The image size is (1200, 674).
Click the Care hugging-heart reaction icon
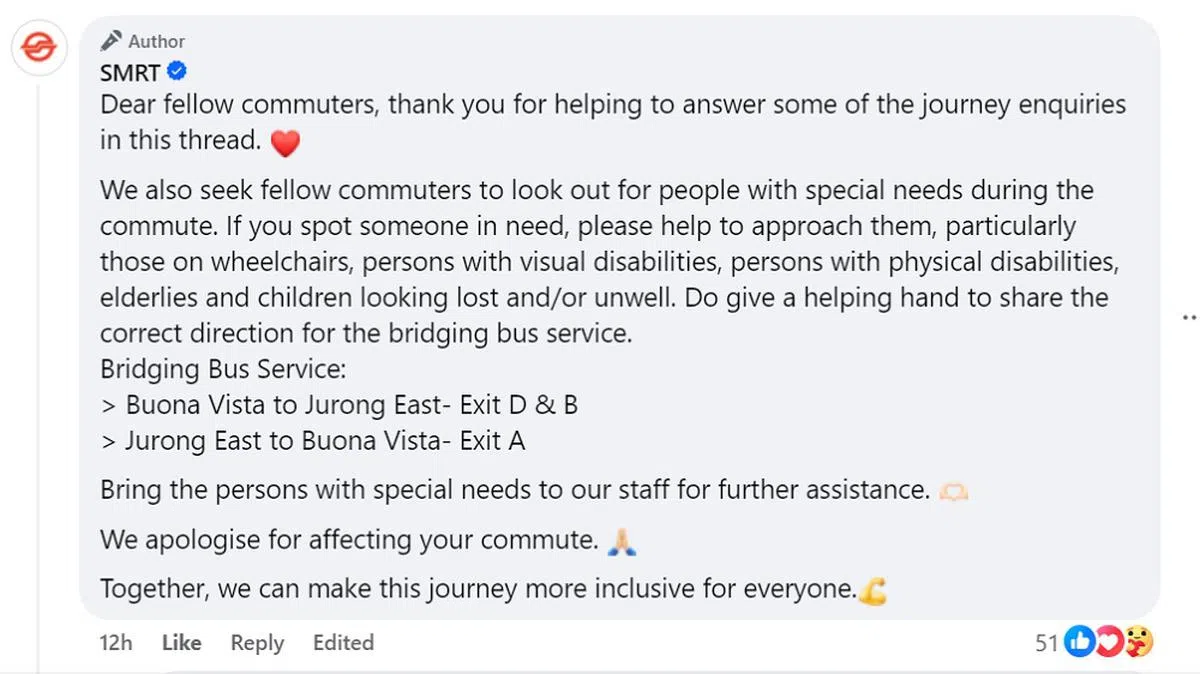(x=1137, y=642)
